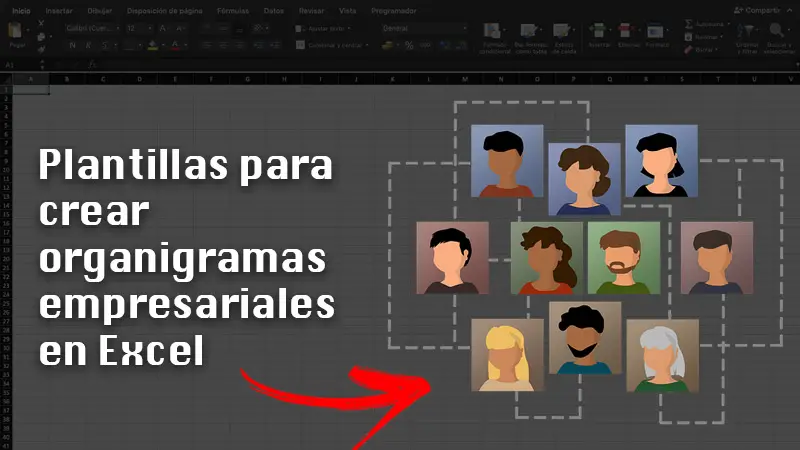Expand the font color dropdown arrow
This screenshot has width=800, height=450.
[186, 45]
